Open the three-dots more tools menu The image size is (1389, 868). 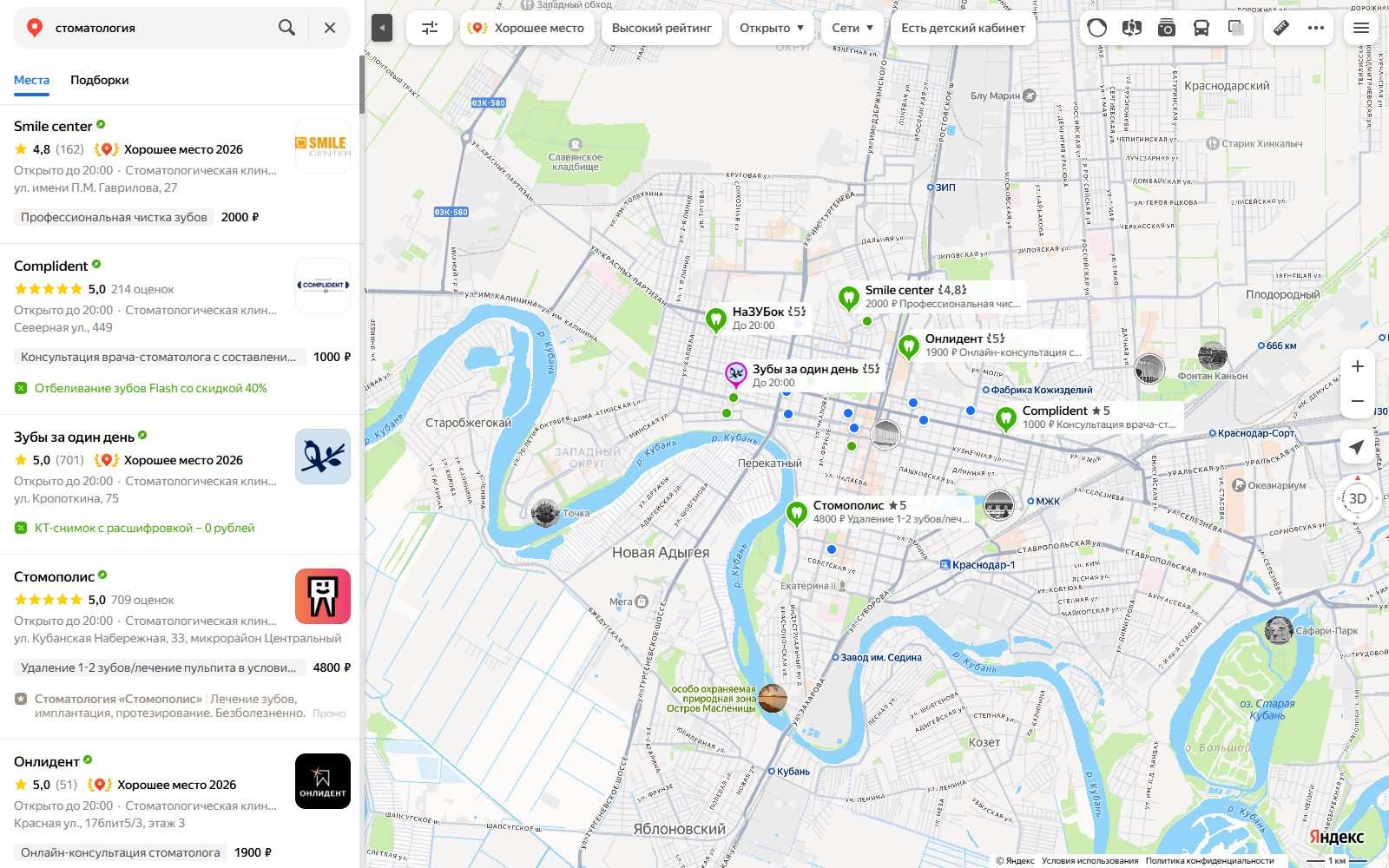(1316, 28)
